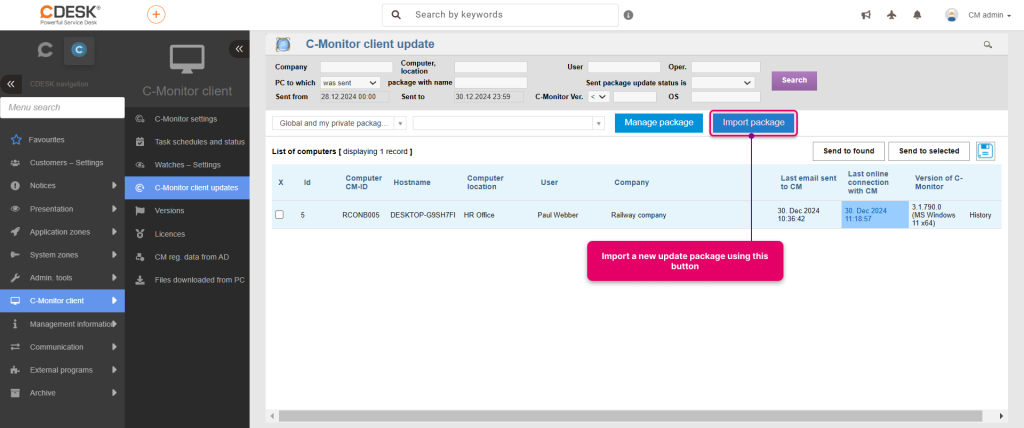Click the Import package button
The width and height of the screenshot is (1024, 428).
tap(753, 123)
